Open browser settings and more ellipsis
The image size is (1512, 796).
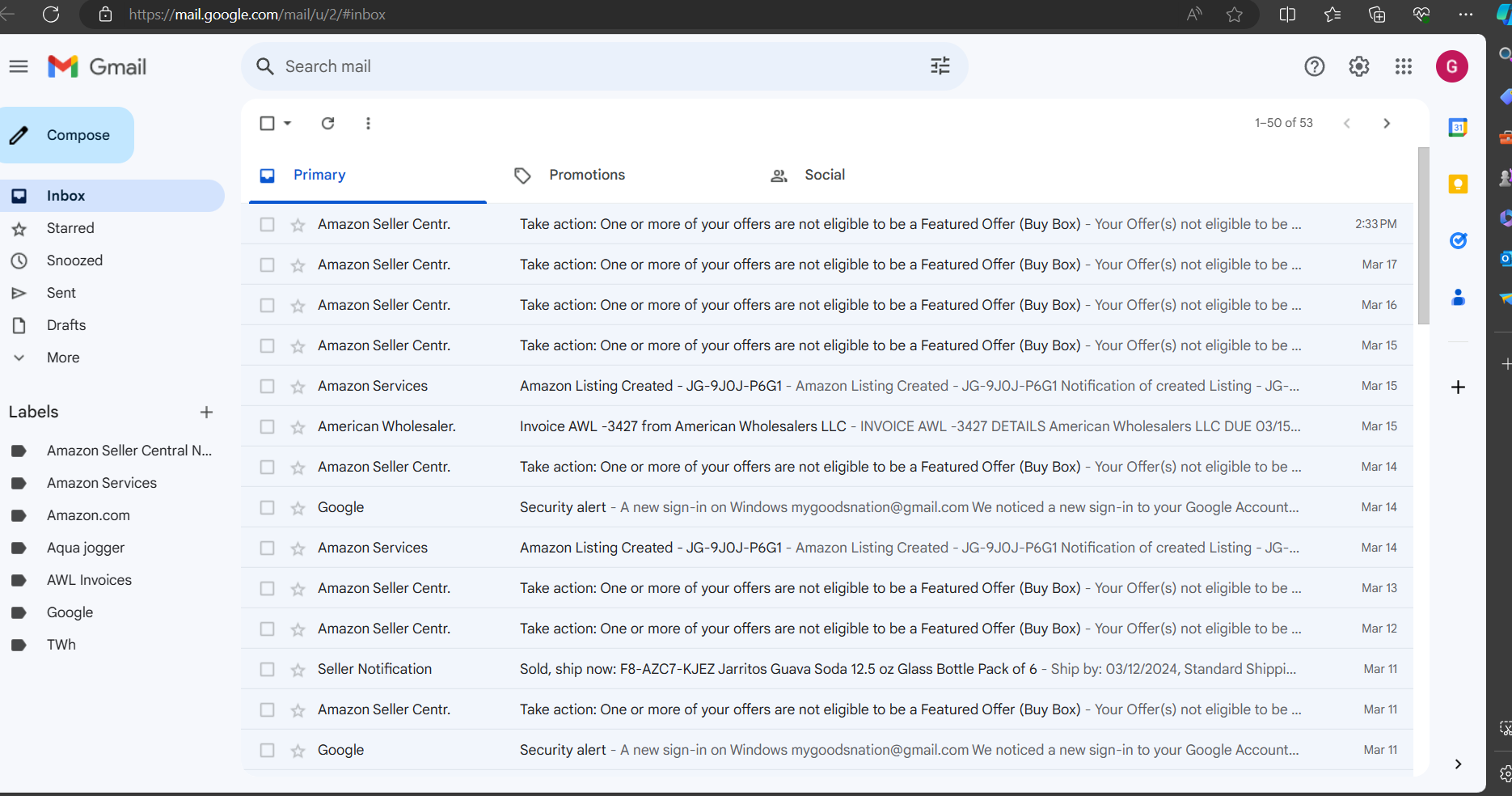(1465, 15)
